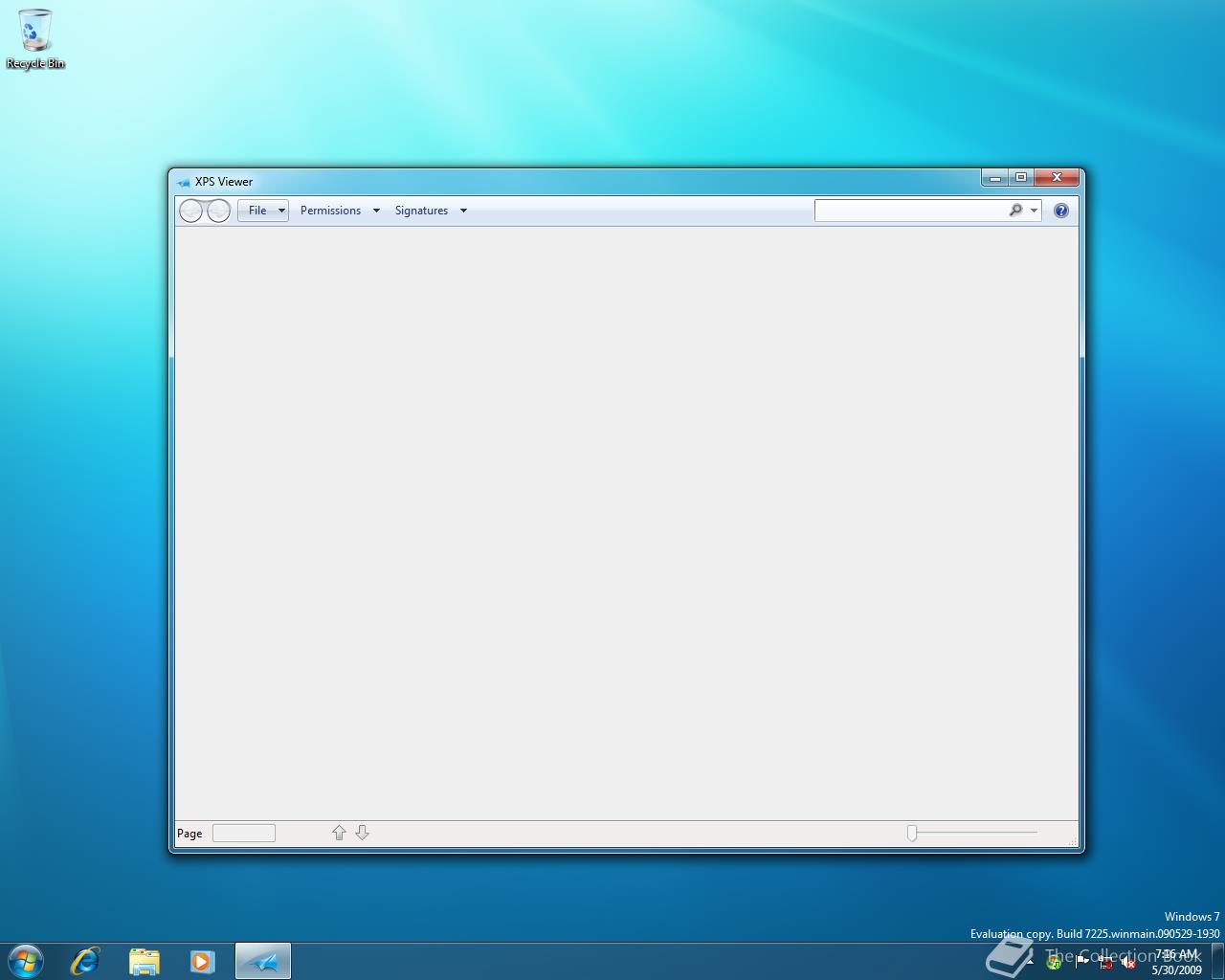Click the XPS Viewer title bar icon
The image size is (1225, 980).
pyautogui.click(x=183, y=182)
